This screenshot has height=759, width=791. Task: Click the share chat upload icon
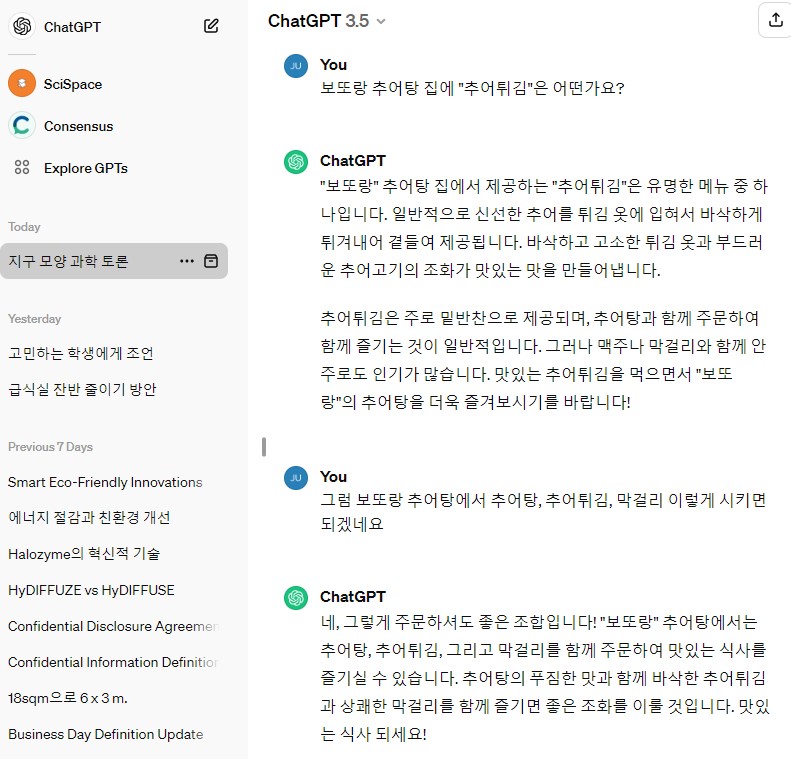click(x=775, y=20)
